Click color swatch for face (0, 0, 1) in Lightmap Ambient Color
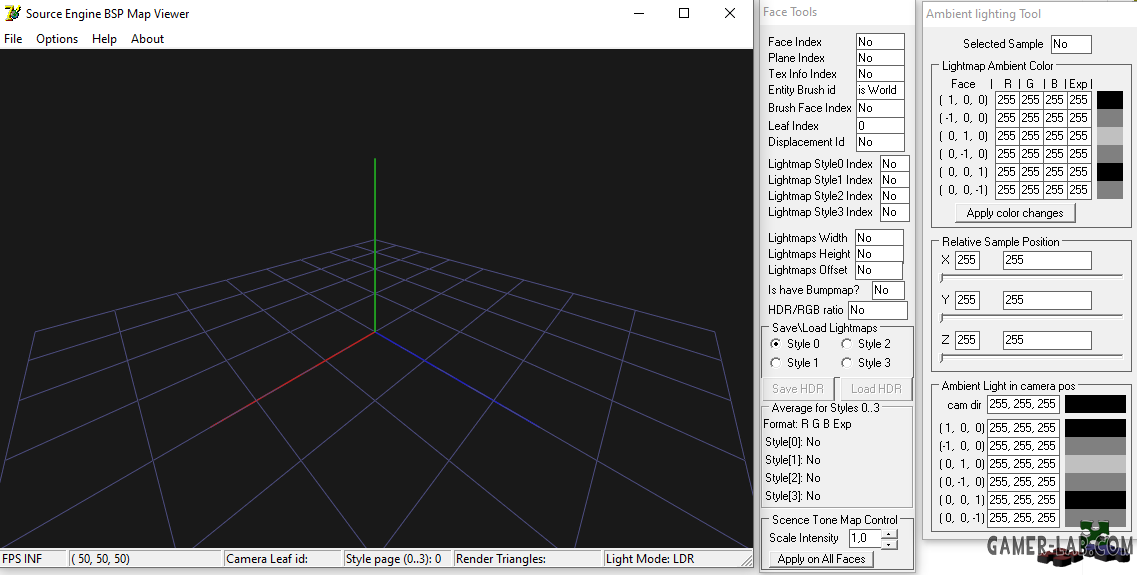1137x575 pixels. pos(1109,172)
